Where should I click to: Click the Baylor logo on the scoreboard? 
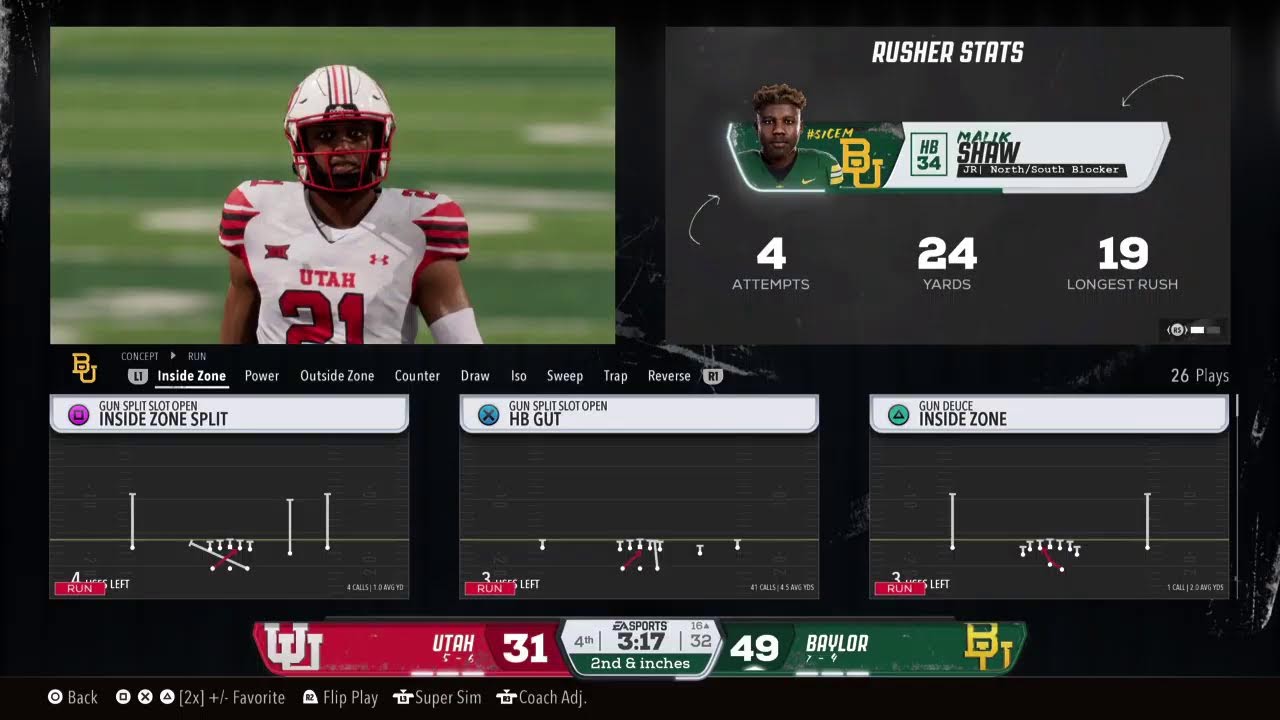(989, 648)
